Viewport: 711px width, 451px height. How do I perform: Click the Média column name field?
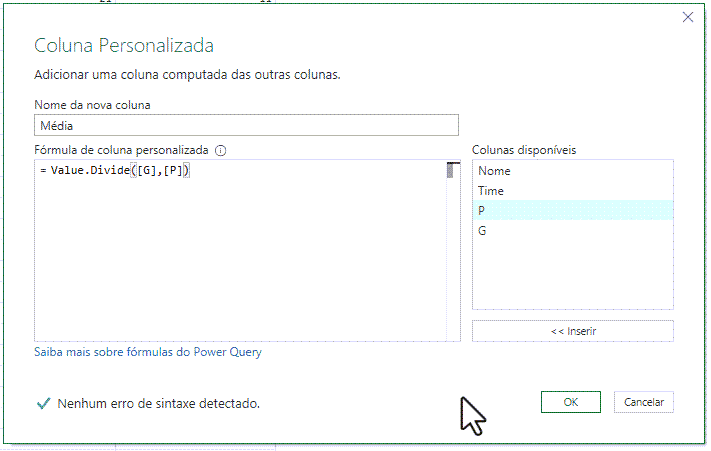246,125
